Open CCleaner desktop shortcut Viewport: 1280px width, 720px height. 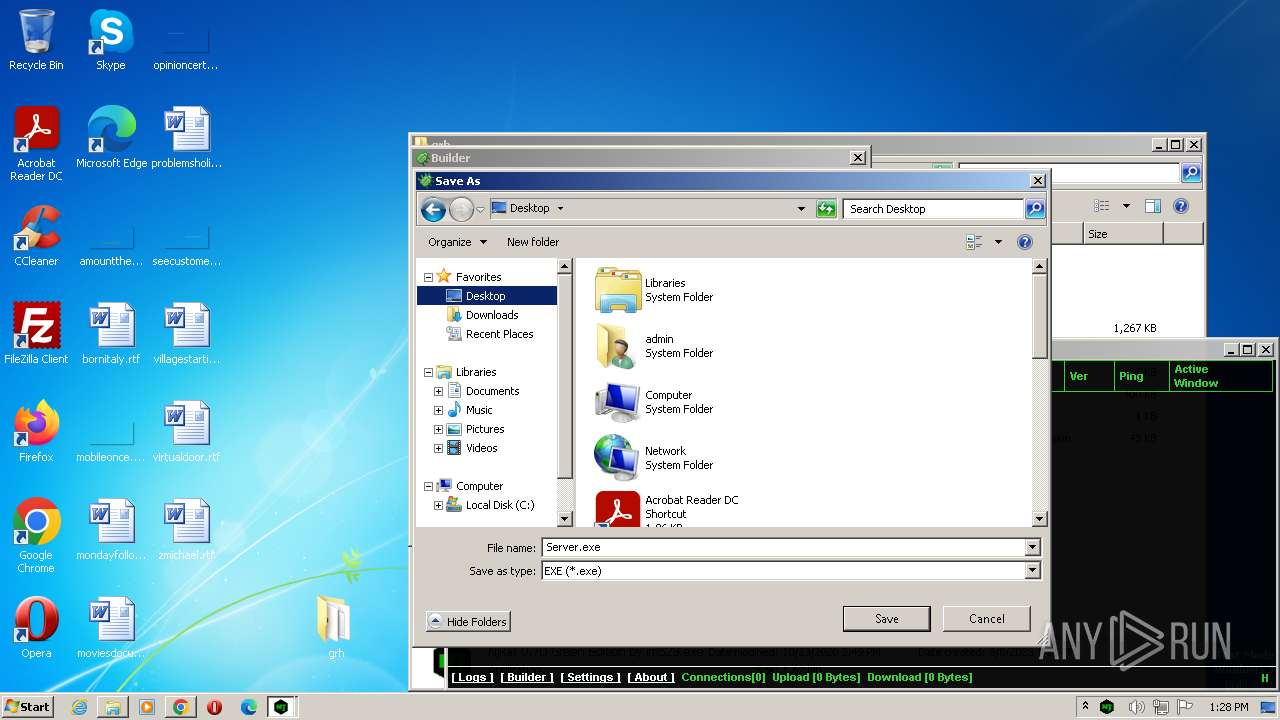(36, 236)
